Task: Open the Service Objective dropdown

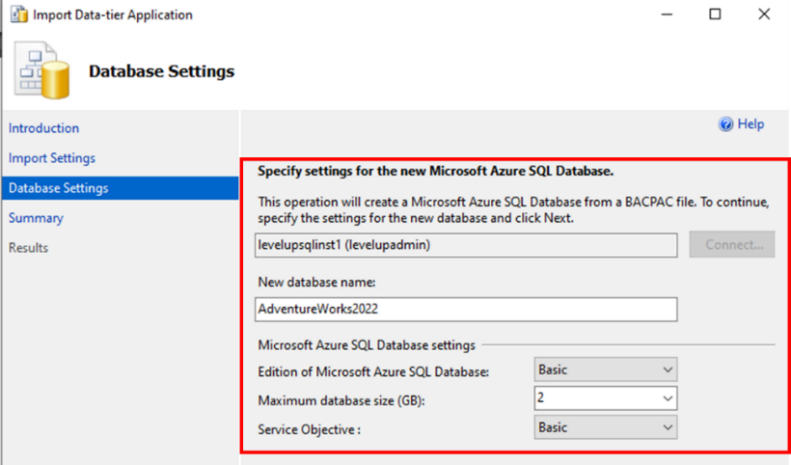Action: point(668,428)
